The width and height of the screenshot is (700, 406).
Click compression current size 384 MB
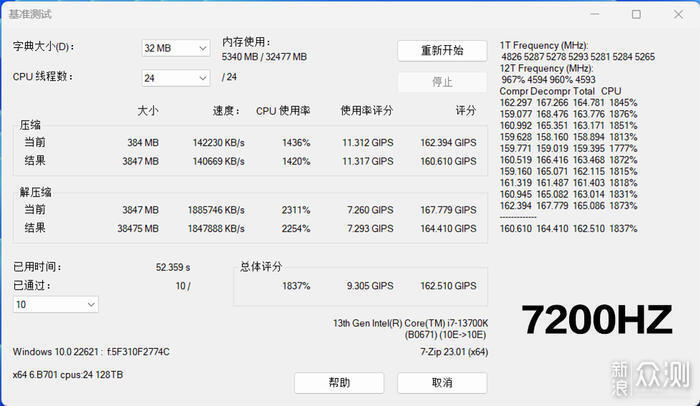pos(143,143)
